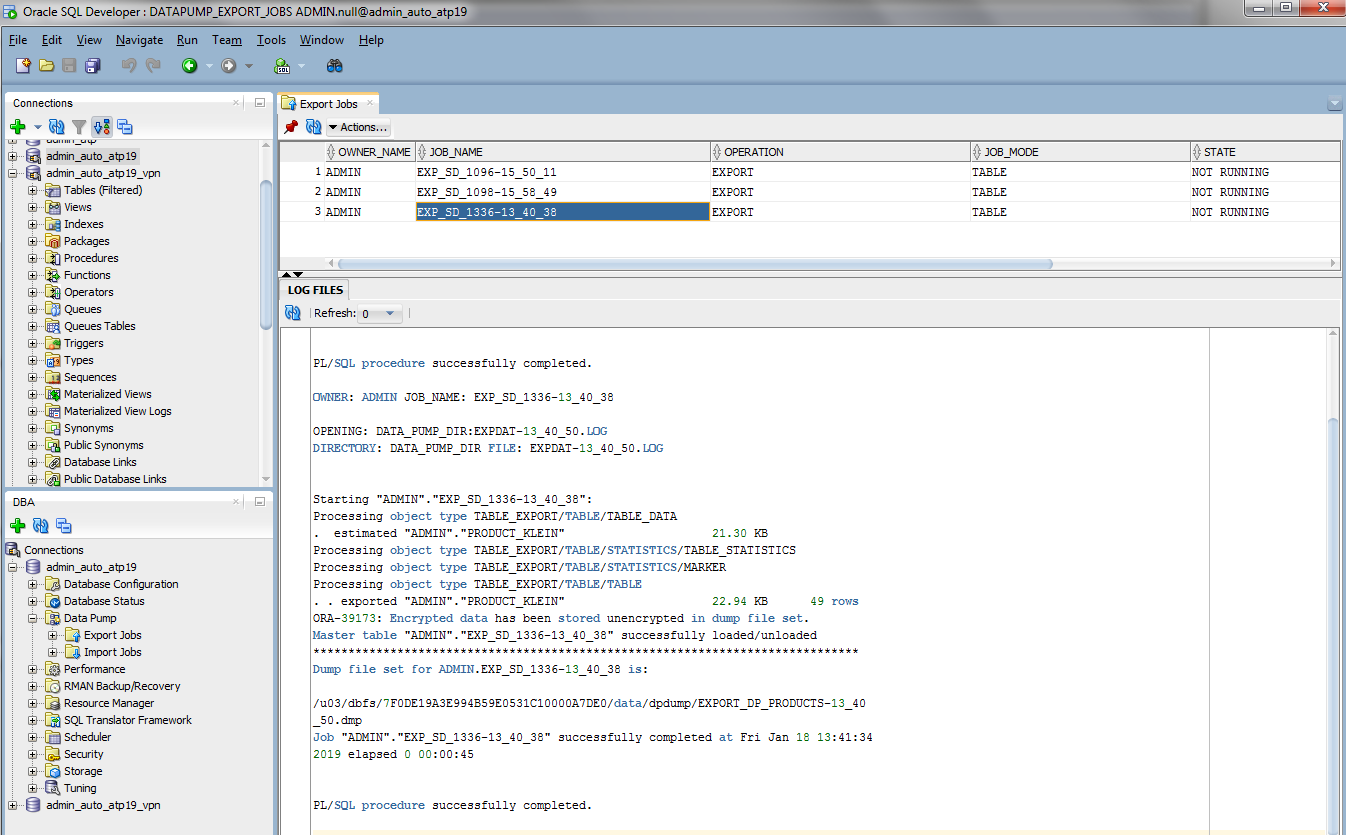Image resolution: width=1346 pixels, height=835 pixels.
Task: Toggle the red pin freeze view icon
Action: [x=291, y=127]
